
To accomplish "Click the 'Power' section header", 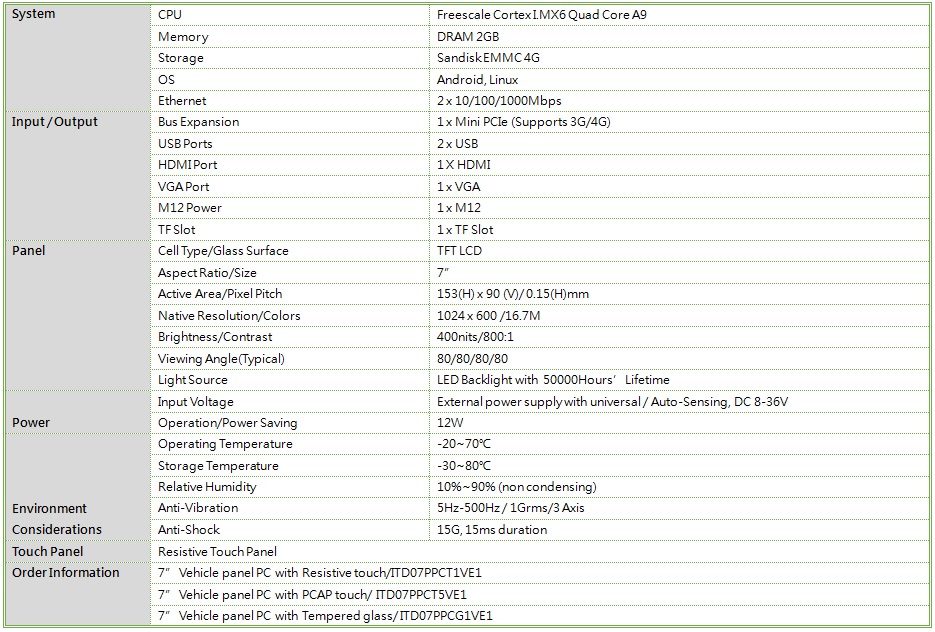I will 31,423.
